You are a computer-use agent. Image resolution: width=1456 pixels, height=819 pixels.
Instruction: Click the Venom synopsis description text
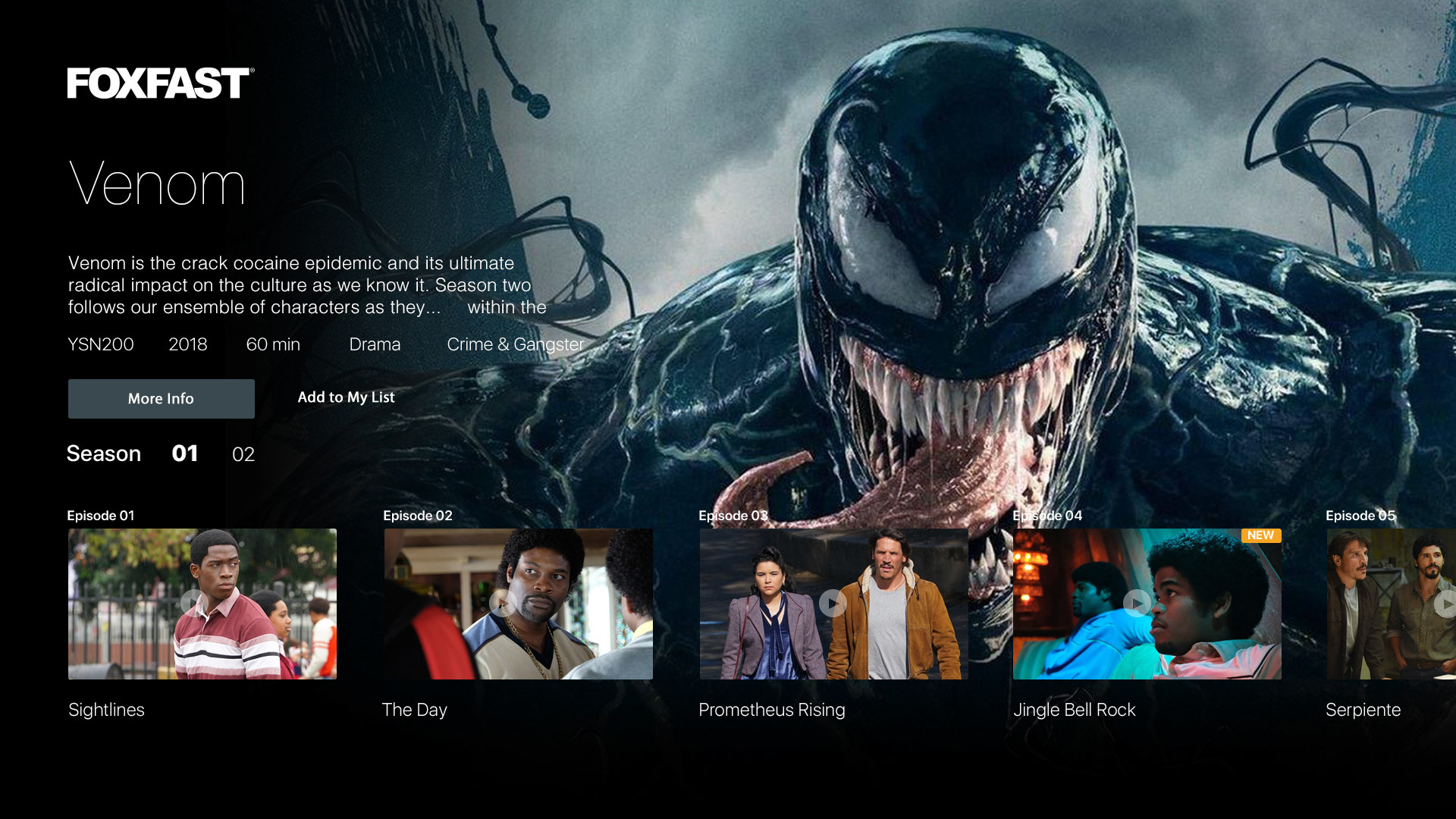point(307,285)
